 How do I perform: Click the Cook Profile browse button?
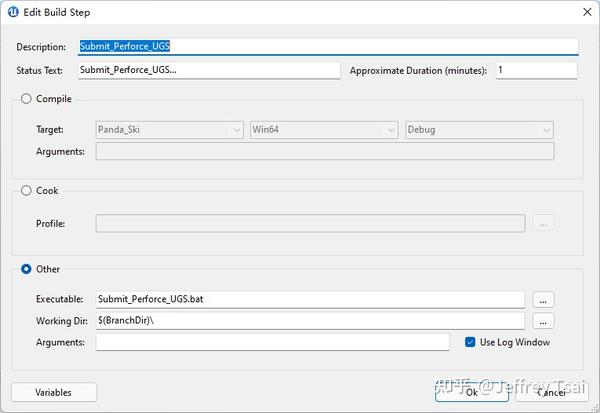click(543, 223)
